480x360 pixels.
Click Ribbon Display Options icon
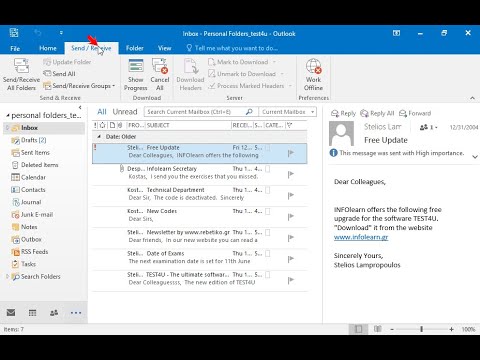point(396,33)
